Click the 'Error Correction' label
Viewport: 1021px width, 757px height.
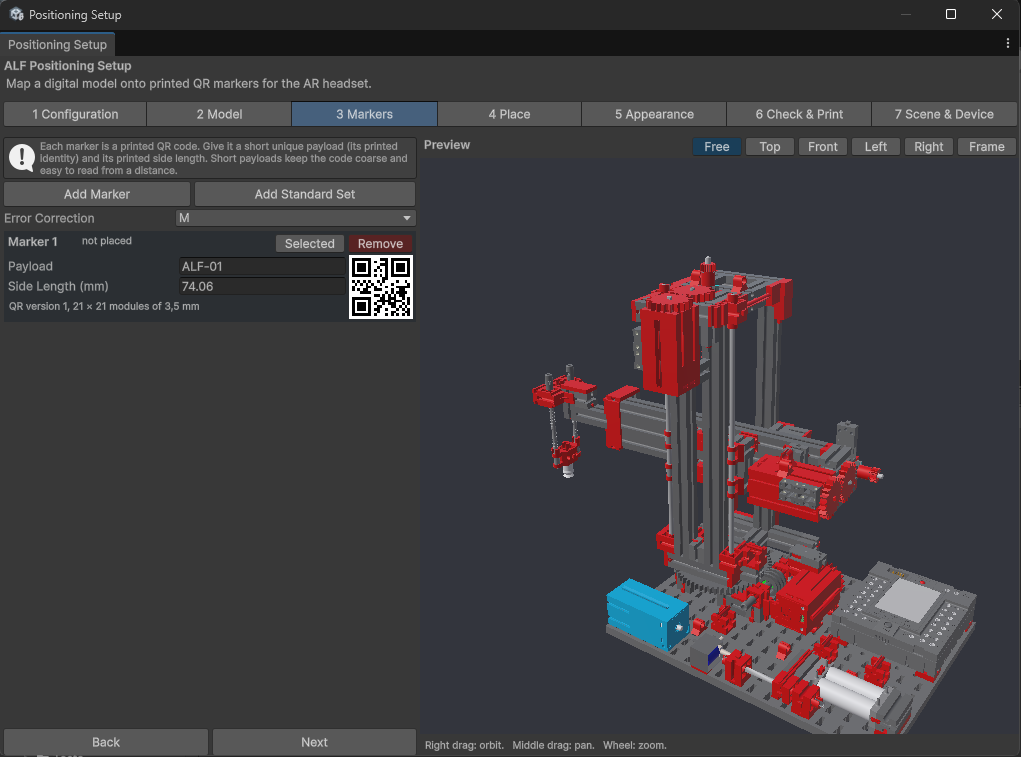pyautogui.click(x=49, y=218)
